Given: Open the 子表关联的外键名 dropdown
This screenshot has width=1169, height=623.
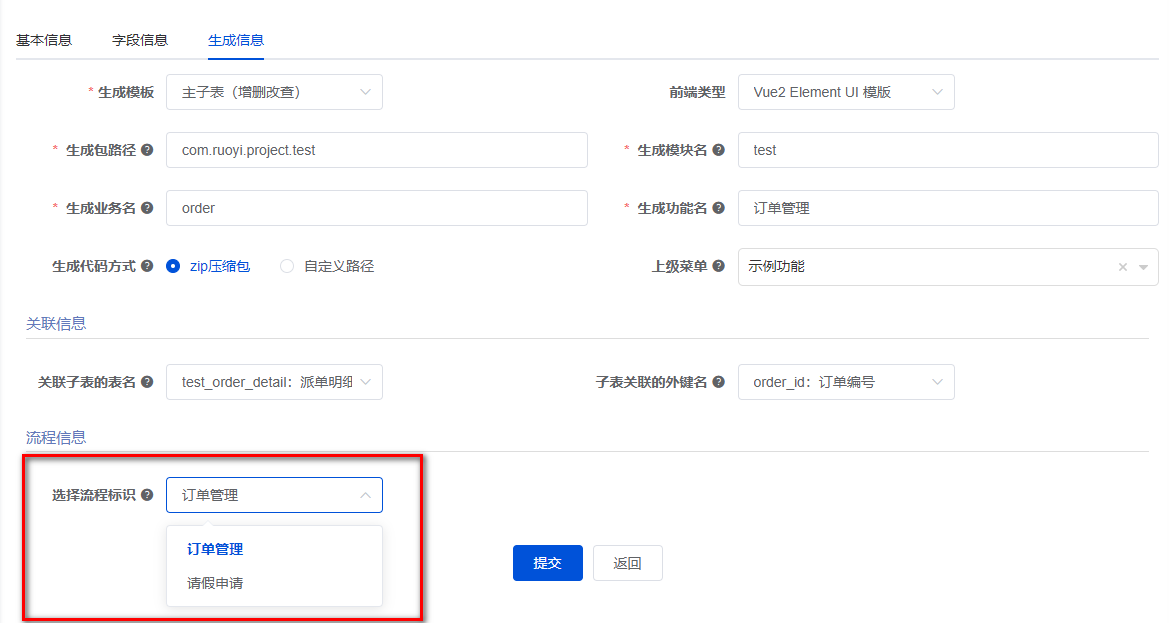Looking at the screenshot, I should point(846,382).
